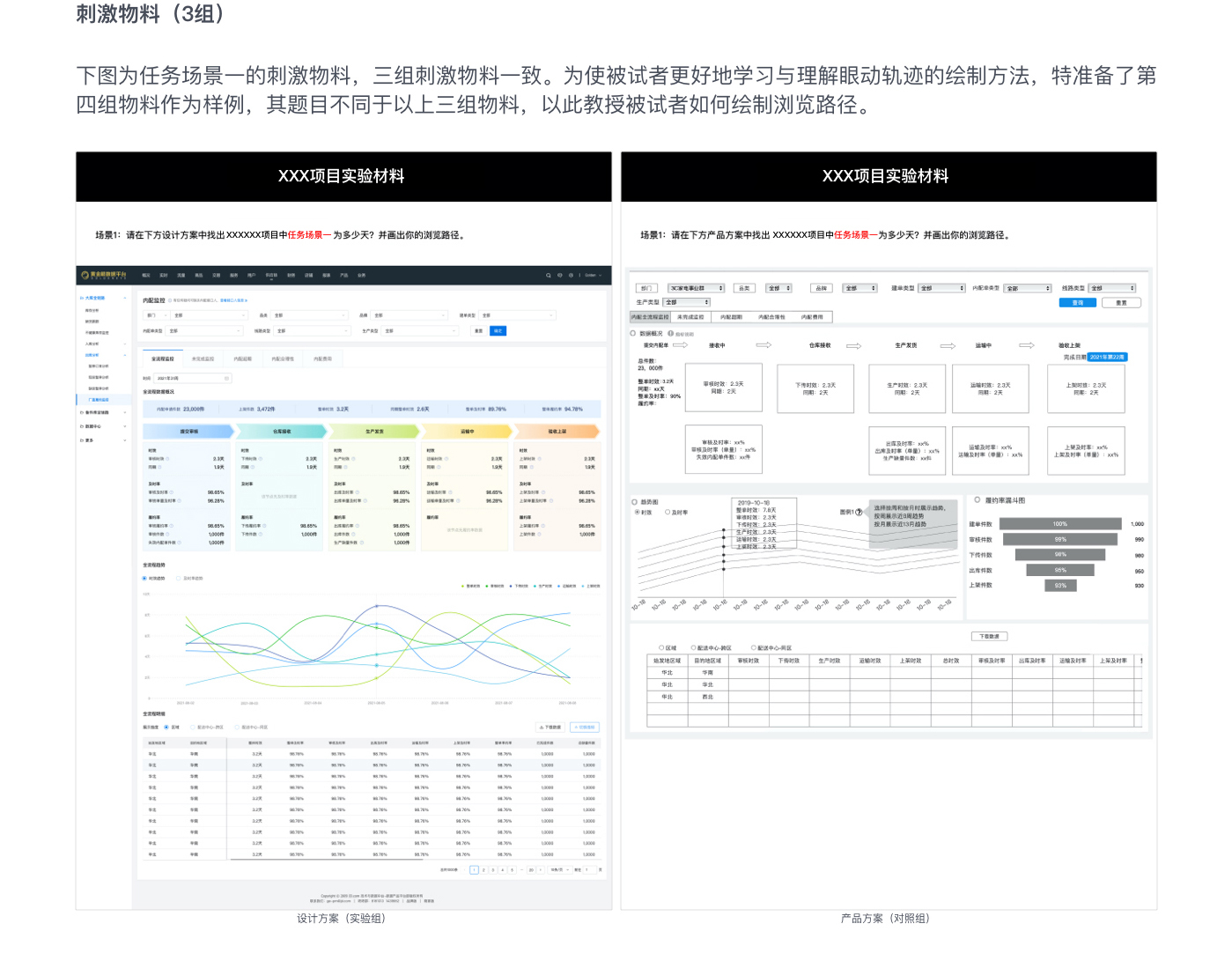This screenshot has height=968, width=1232.
Task: Click info icon beside 审核时效 in the 提交审核 card
Action: (167, 459)
